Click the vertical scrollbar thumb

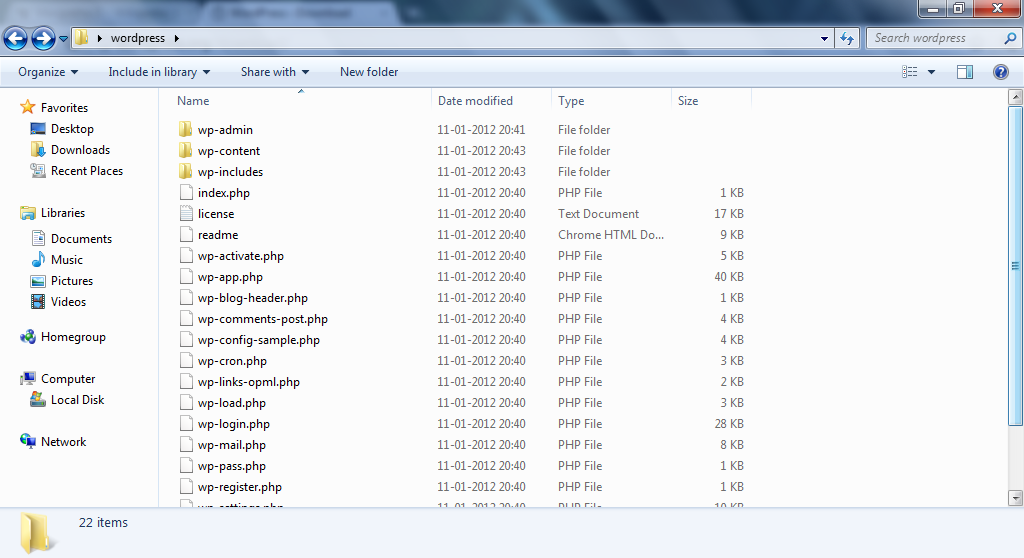coord(1015,265)
